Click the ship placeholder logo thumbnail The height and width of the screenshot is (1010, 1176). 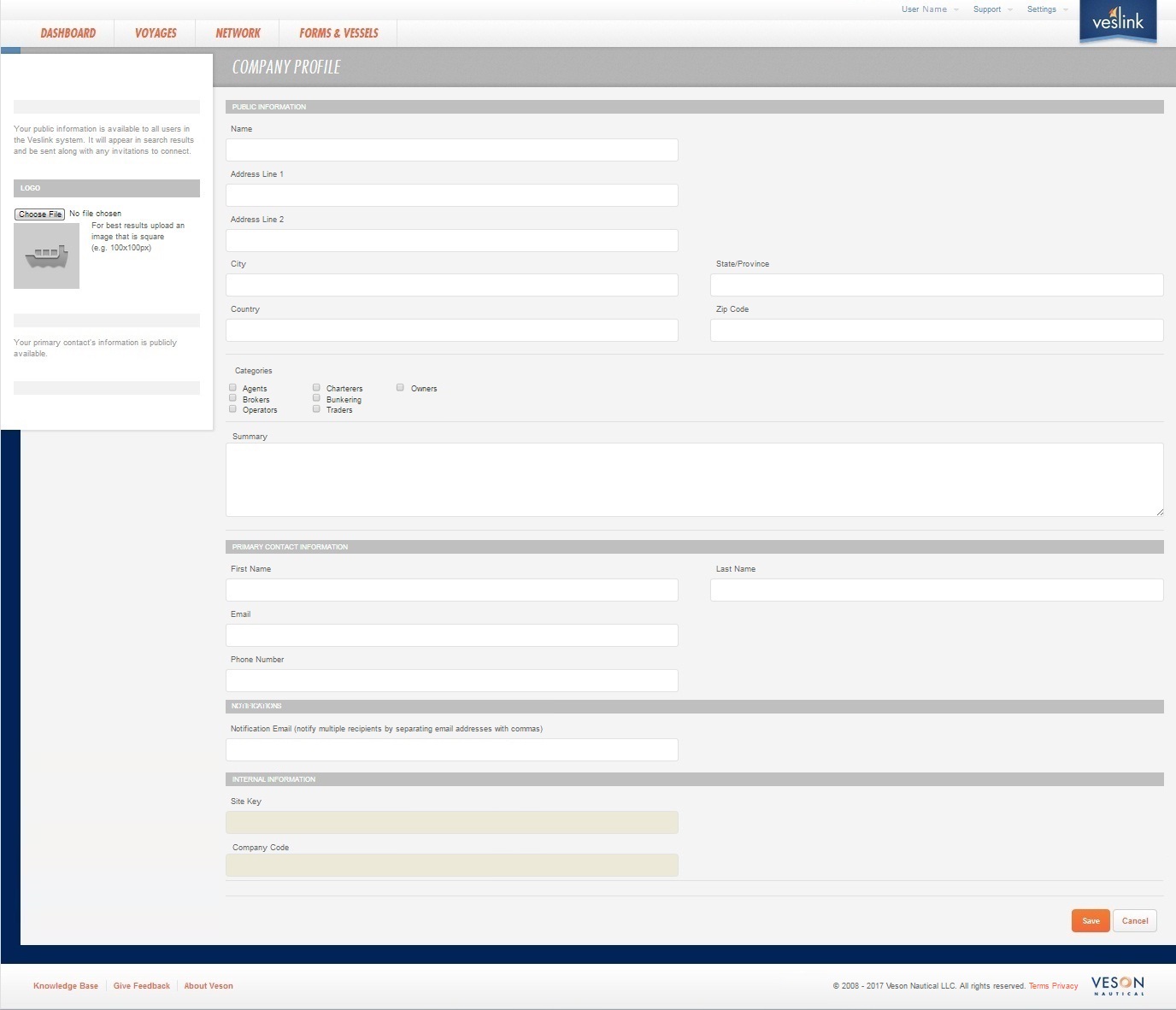pos(46,255)
